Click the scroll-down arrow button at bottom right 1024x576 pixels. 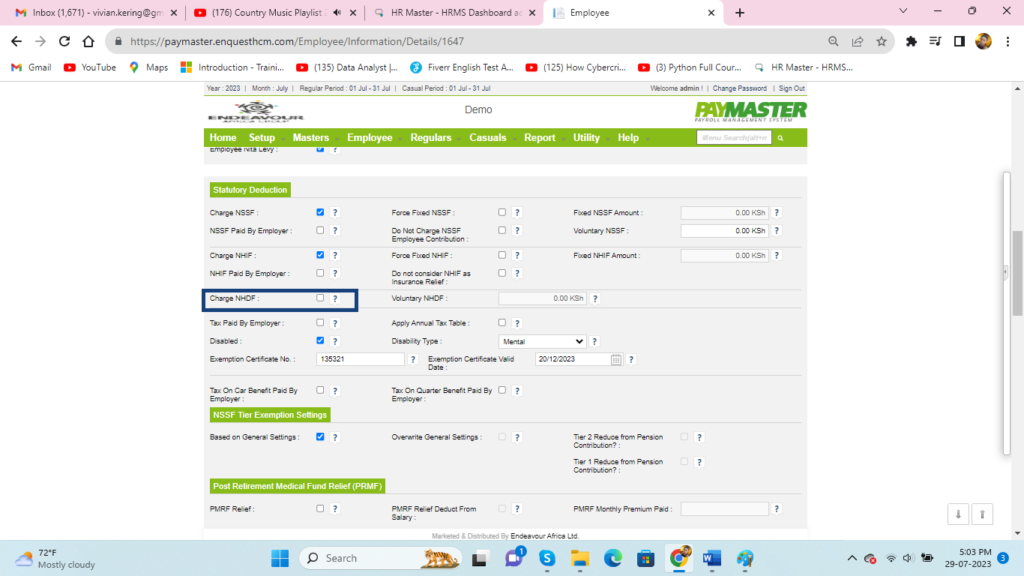pyautogui.click(x=957, y=513)
